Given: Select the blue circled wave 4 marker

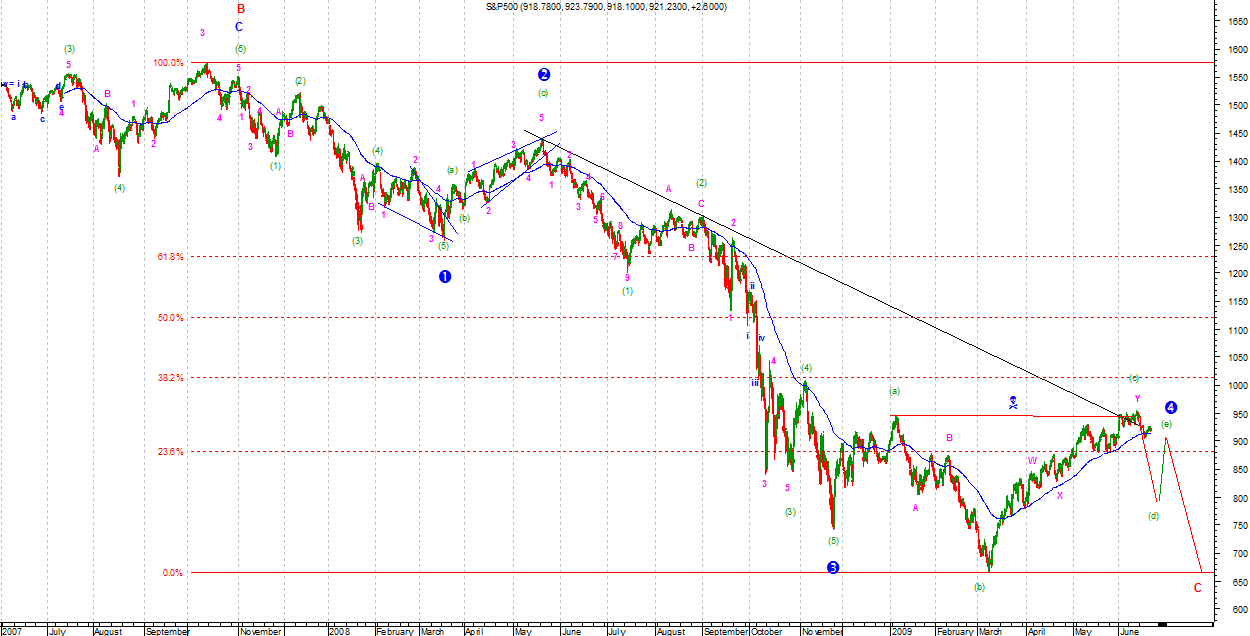Looking at the screenshot, I should coord(1171,407).
